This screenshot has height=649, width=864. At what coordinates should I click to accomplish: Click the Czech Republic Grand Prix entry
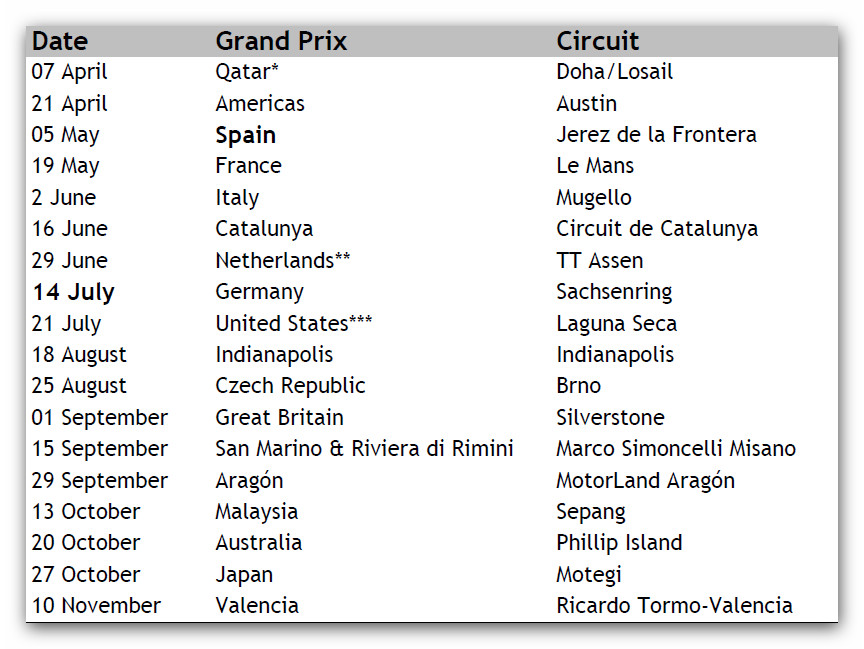(x=290, y=386)
